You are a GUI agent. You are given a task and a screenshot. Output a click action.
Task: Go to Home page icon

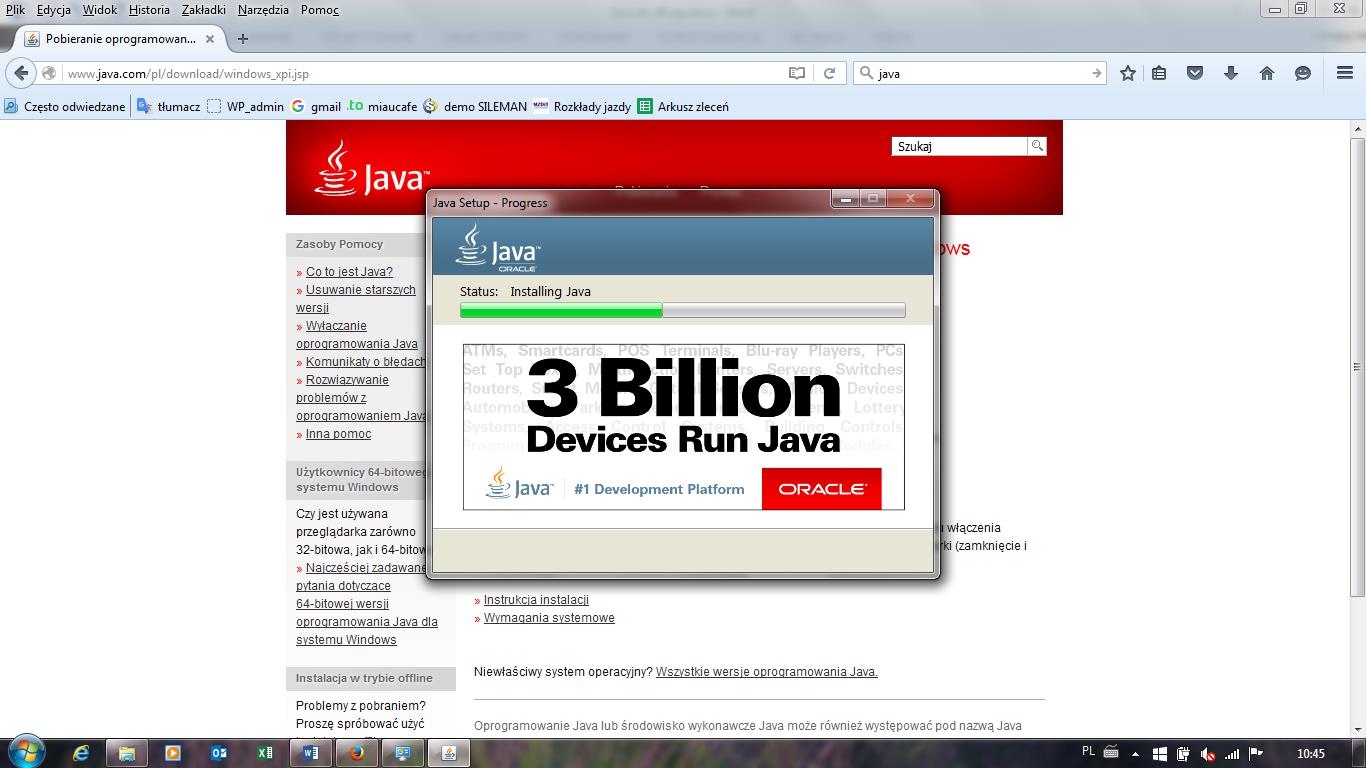click(1267, 73)
